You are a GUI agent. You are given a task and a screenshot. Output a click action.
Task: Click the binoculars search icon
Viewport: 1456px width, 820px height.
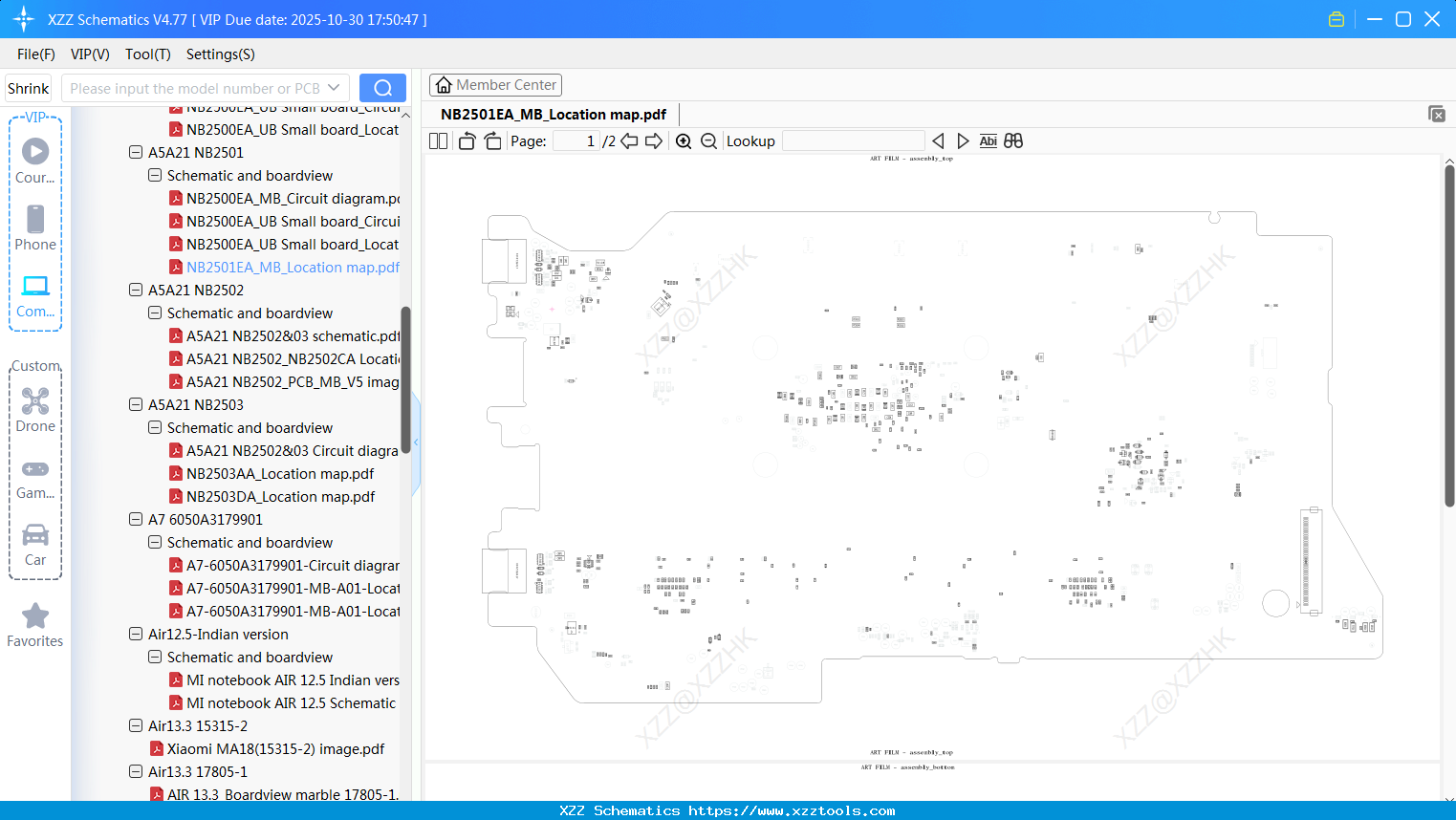(1013, 141)
